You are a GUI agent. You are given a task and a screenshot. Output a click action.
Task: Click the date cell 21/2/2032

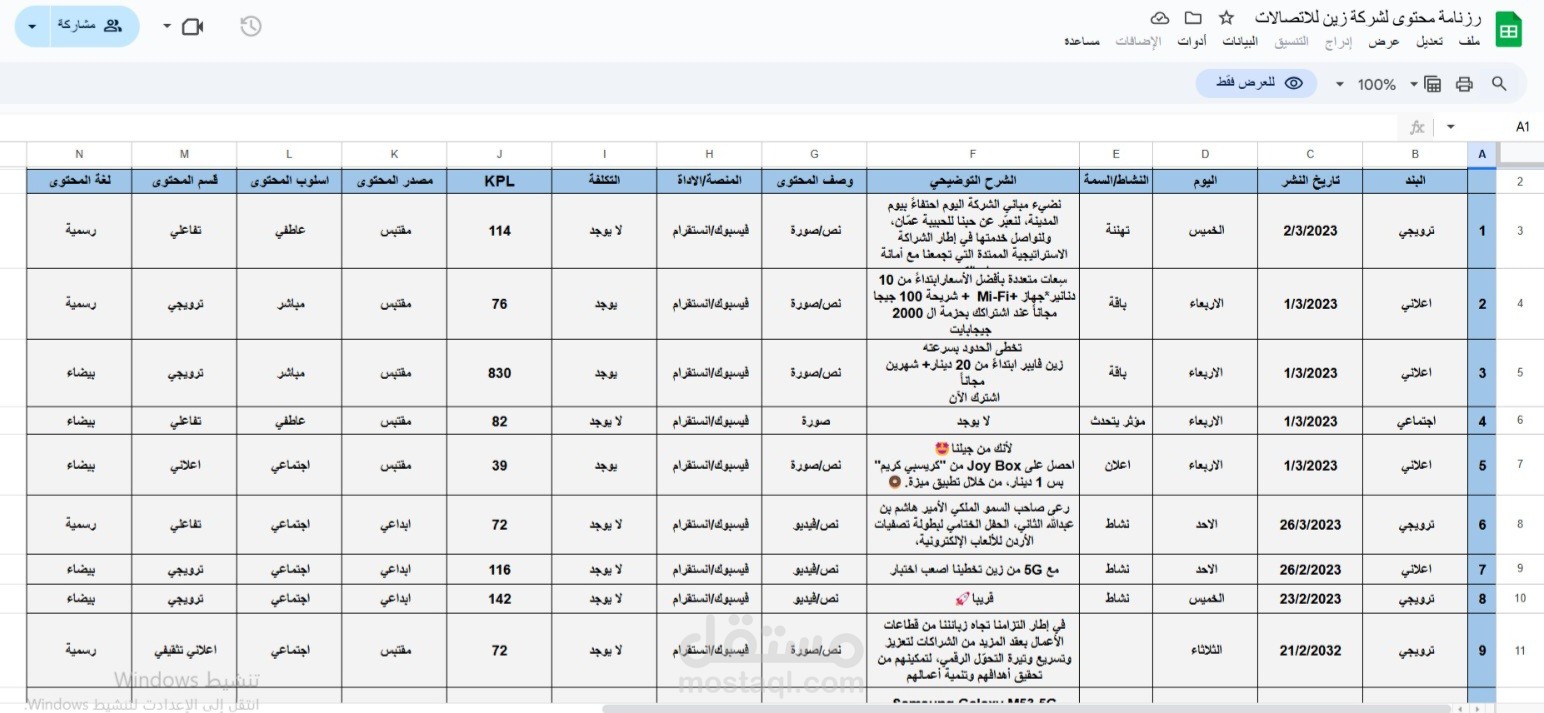(1310, 650)
